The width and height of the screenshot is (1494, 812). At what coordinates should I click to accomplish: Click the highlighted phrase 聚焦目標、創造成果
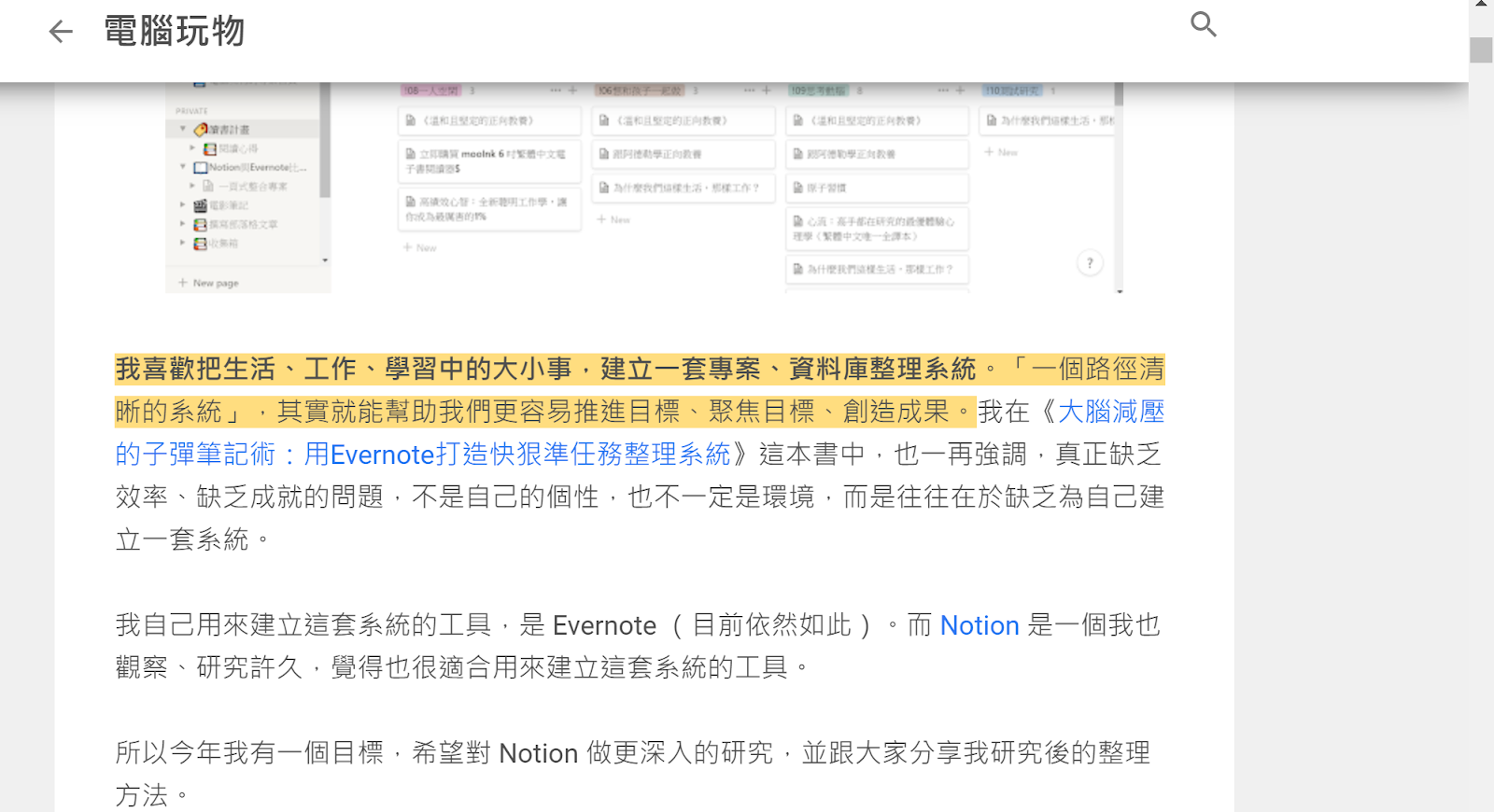point(829,412)
